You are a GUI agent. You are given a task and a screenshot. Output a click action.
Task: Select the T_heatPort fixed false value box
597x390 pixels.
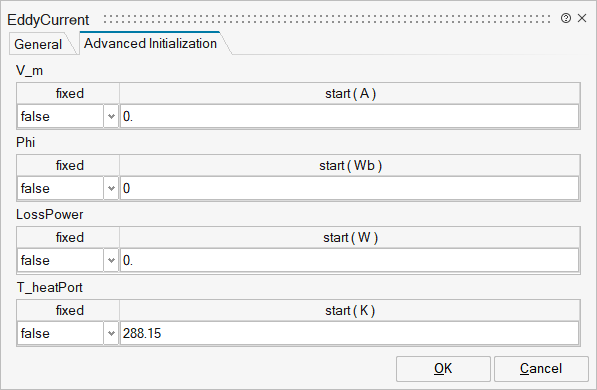point(61,333)
